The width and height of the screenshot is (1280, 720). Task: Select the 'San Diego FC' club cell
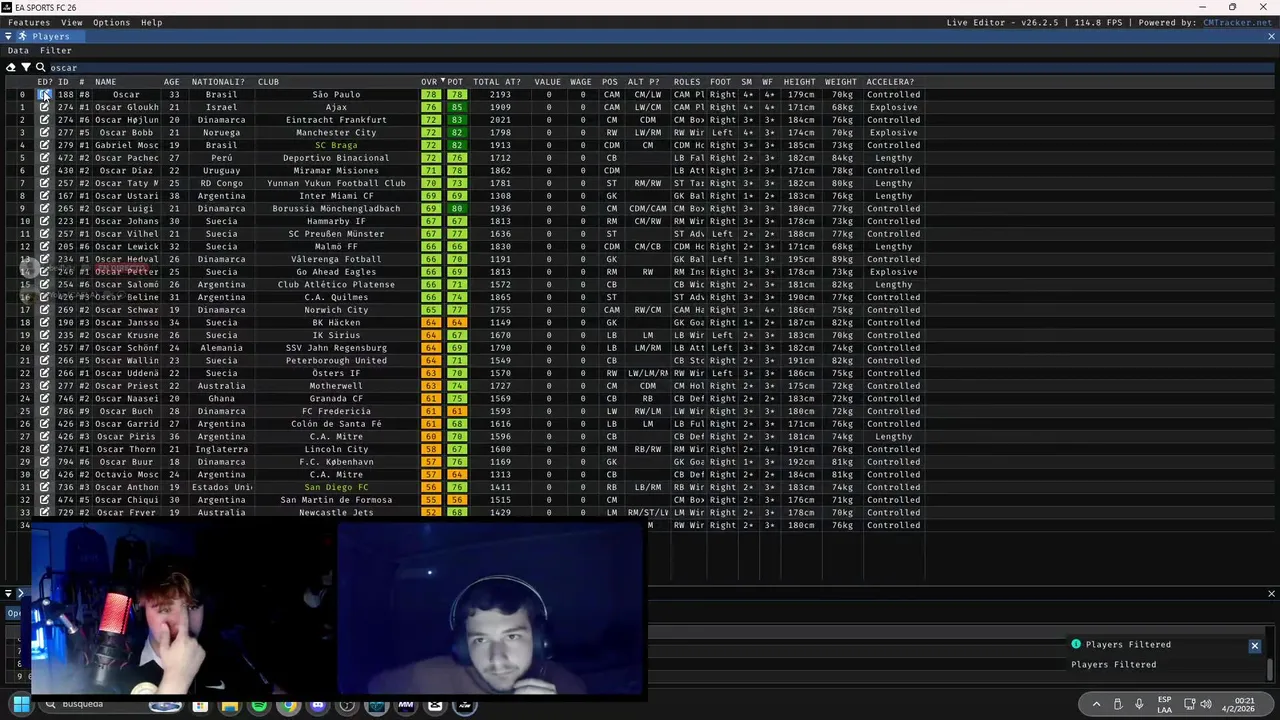pos(336,487)
